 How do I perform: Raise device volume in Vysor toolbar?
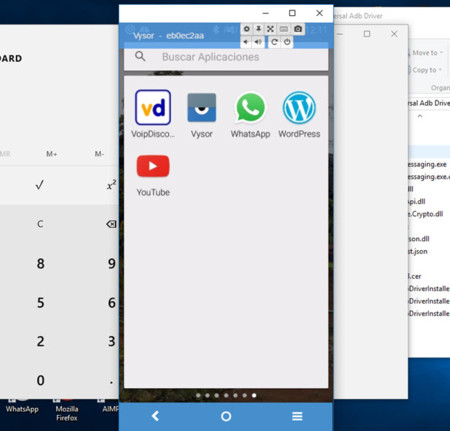[258, 42]
